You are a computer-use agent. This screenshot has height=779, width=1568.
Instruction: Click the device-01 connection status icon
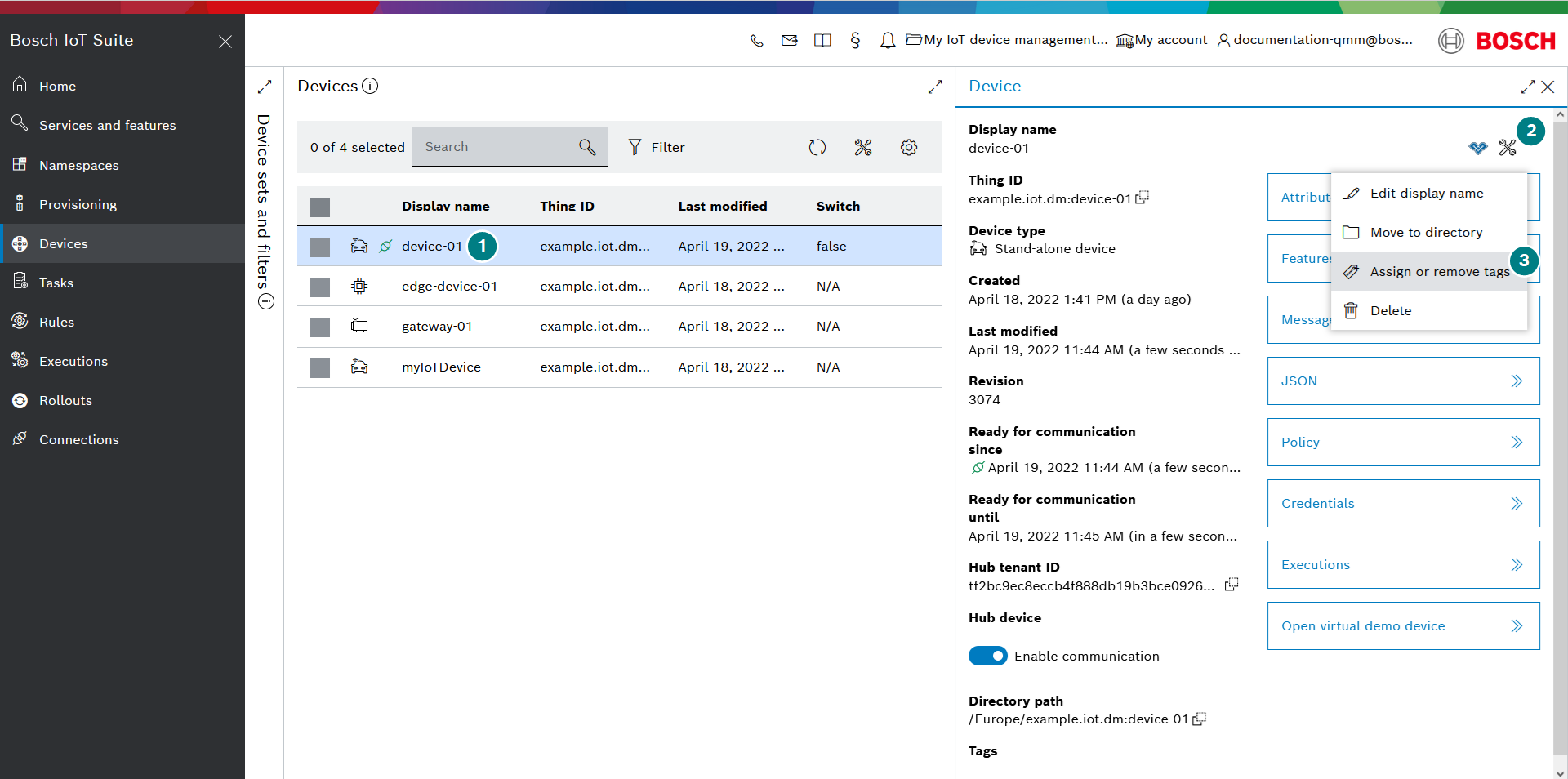click(x=385, y=246)
